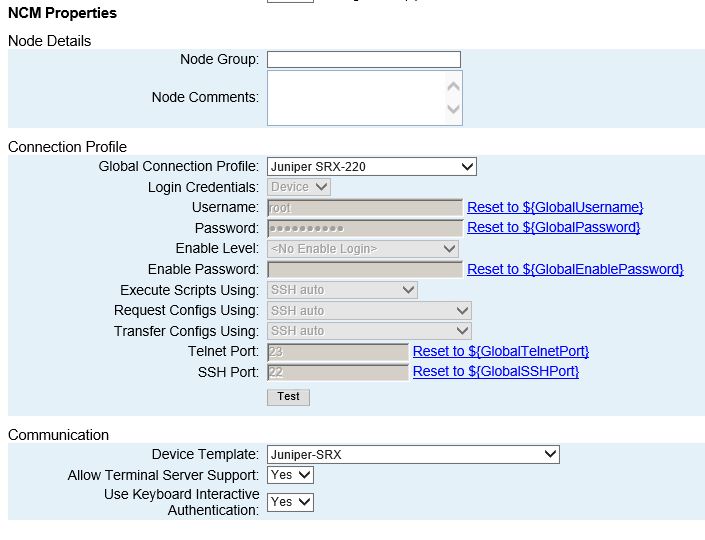This screenshot has width=705, height=540.
Task: Open the Device Template dropdown
Action: pyautogui.click(x=413, y=455)
